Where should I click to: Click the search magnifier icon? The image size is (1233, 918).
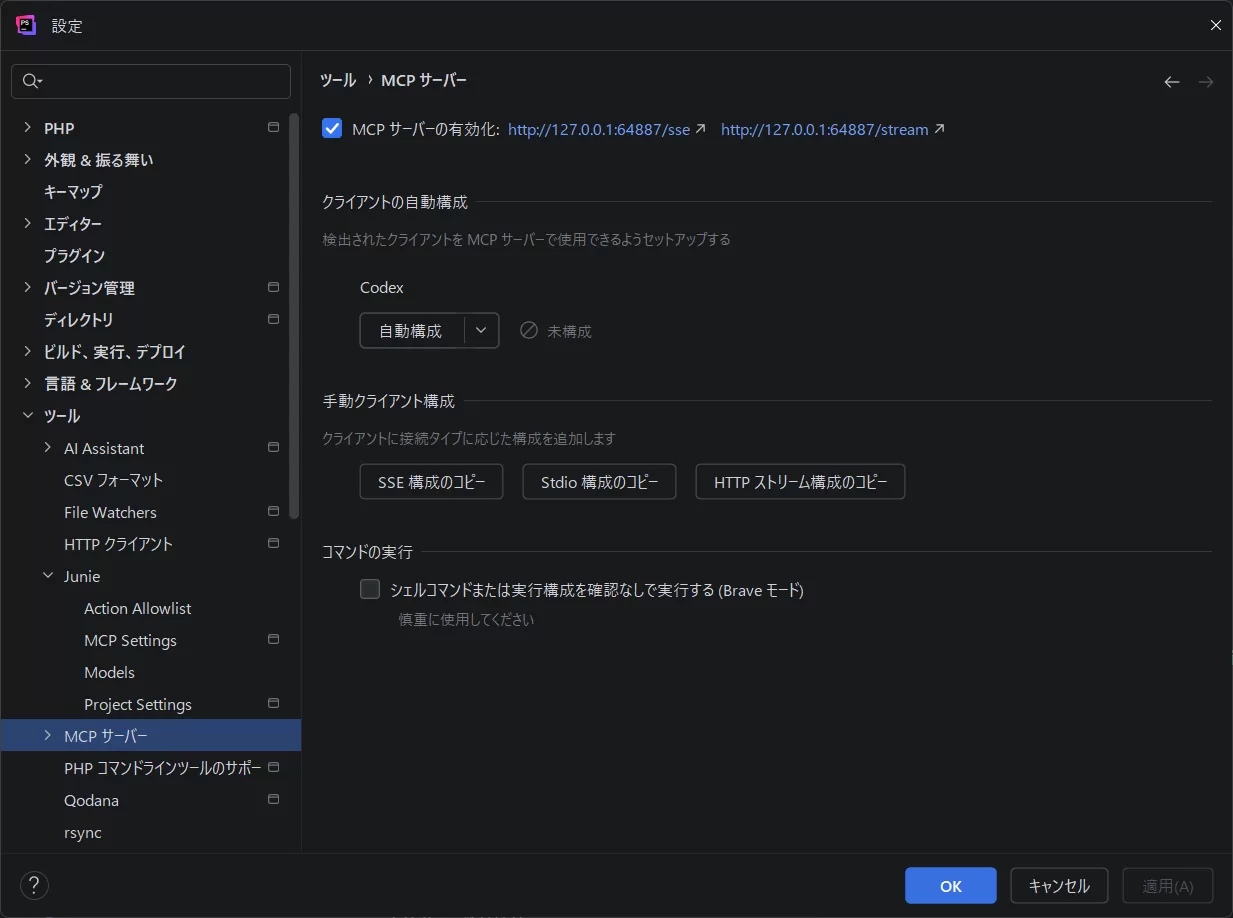[x=31, y=81]
